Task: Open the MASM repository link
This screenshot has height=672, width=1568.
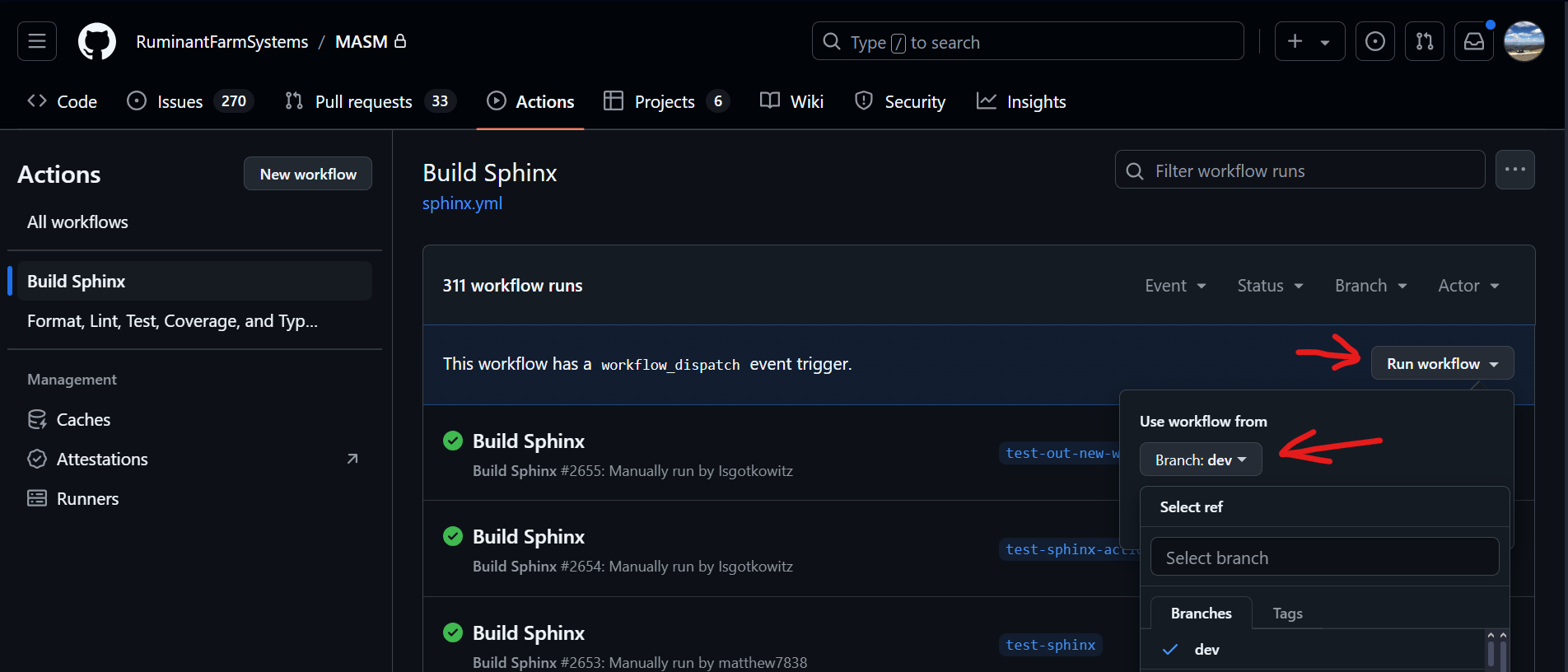Action: (x=362, y=41)
